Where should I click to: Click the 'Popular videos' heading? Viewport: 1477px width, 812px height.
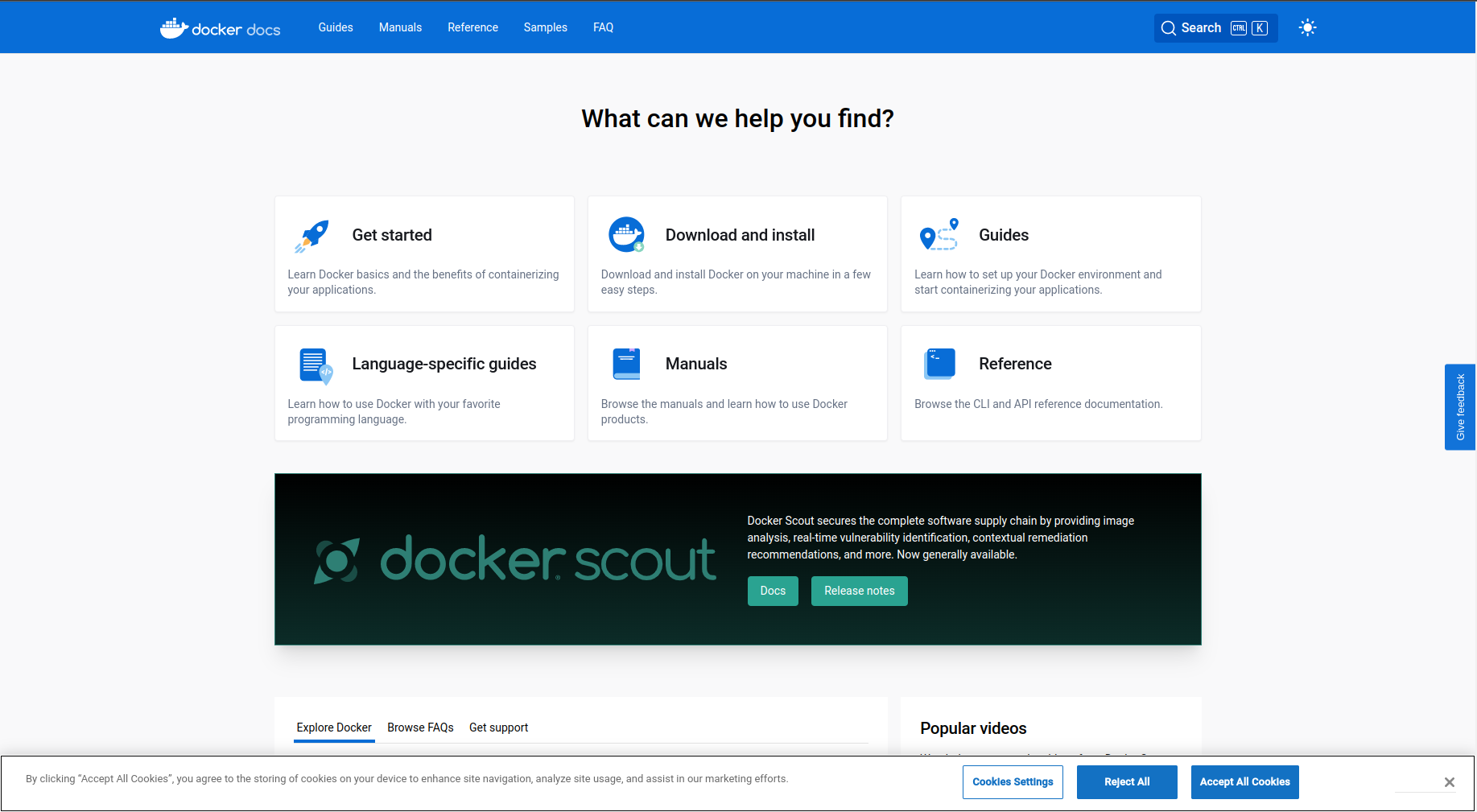(973, 728)
